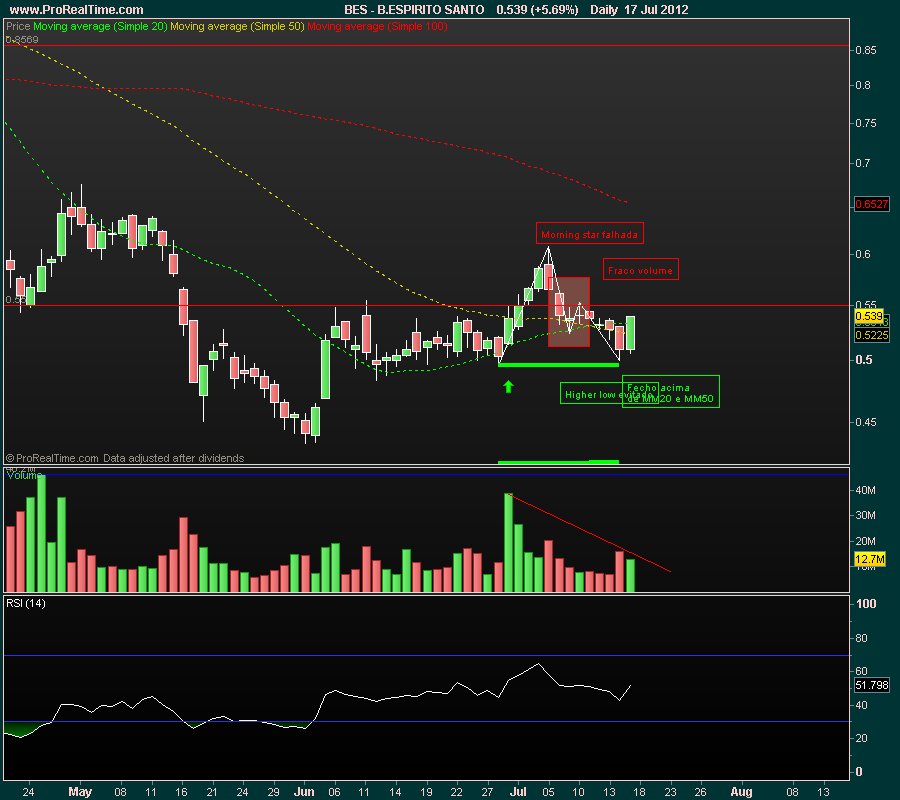Select the May month label on time axis
The image size is (900, 800).
pos(80,792)
